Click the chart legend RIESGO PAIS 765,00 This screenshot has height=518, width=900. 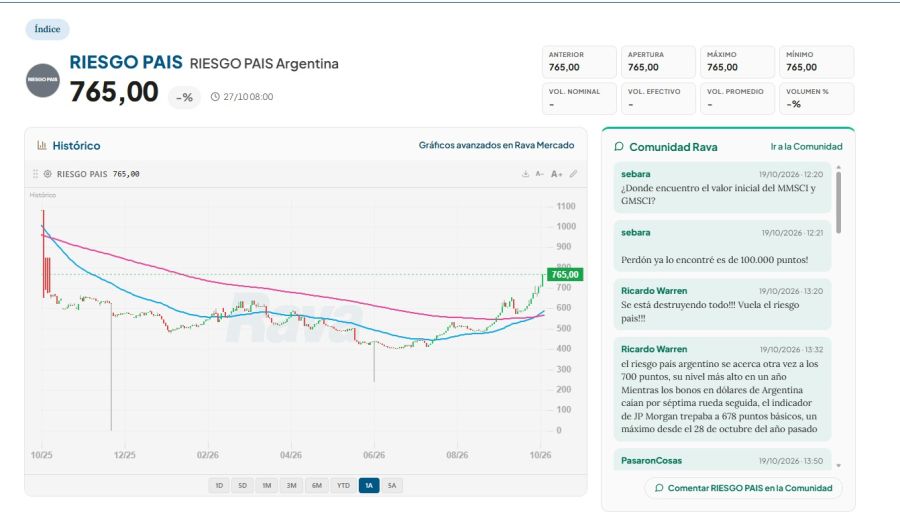(98, 173)
